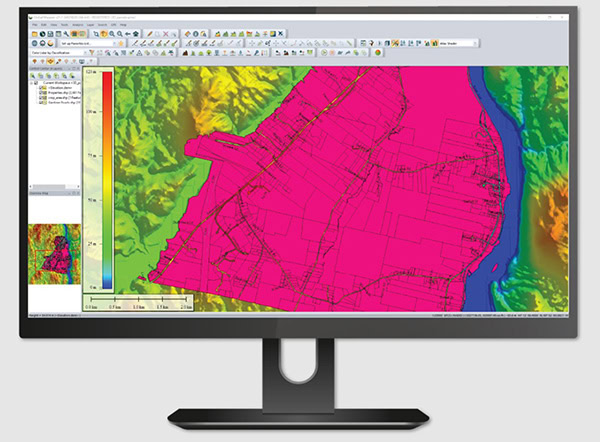
Task: Select the Zoom Out magnifier tool
Action: click(120, 34)
